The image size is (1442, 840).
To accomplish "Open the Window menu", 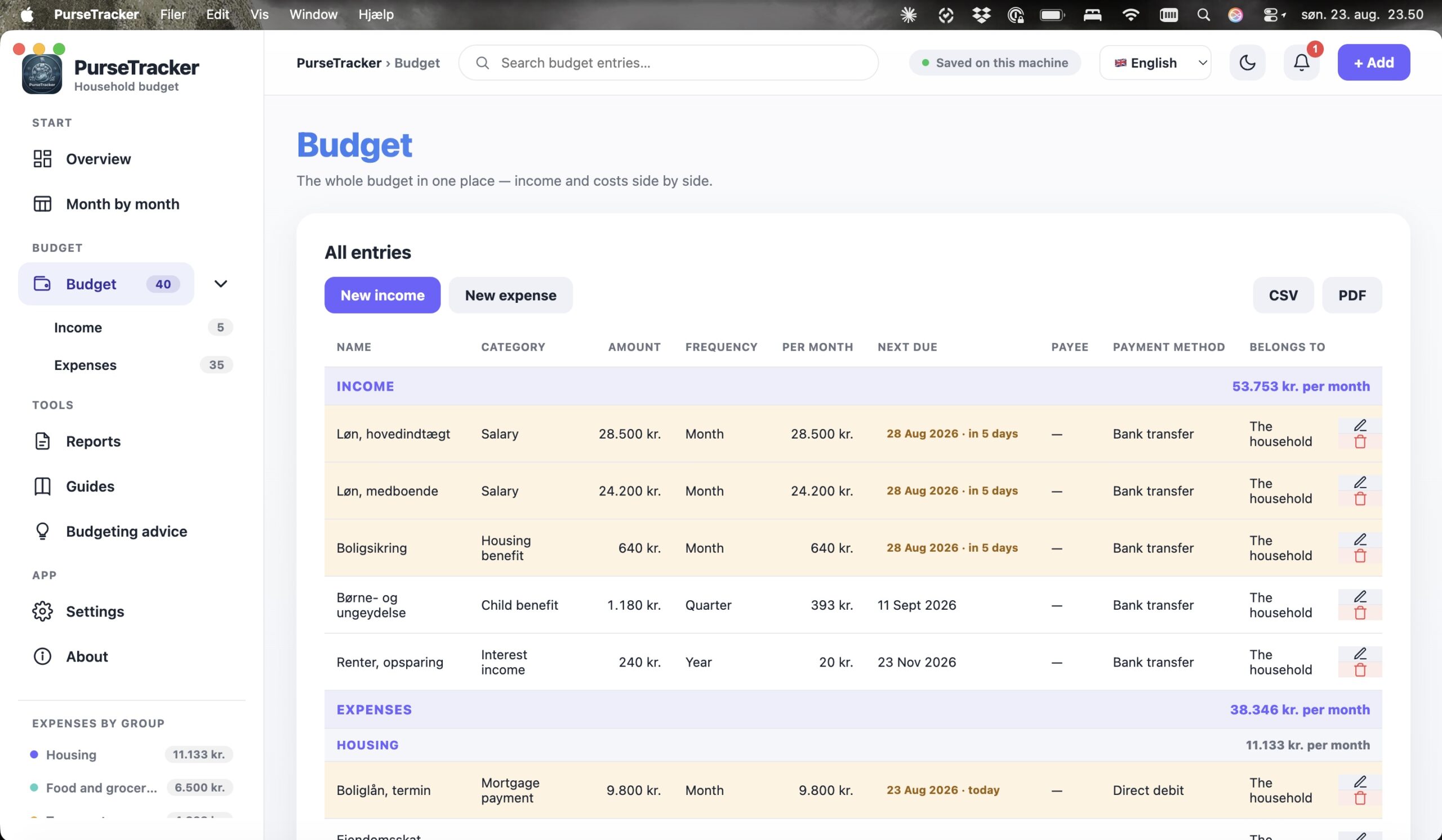I will click(313, 15).
